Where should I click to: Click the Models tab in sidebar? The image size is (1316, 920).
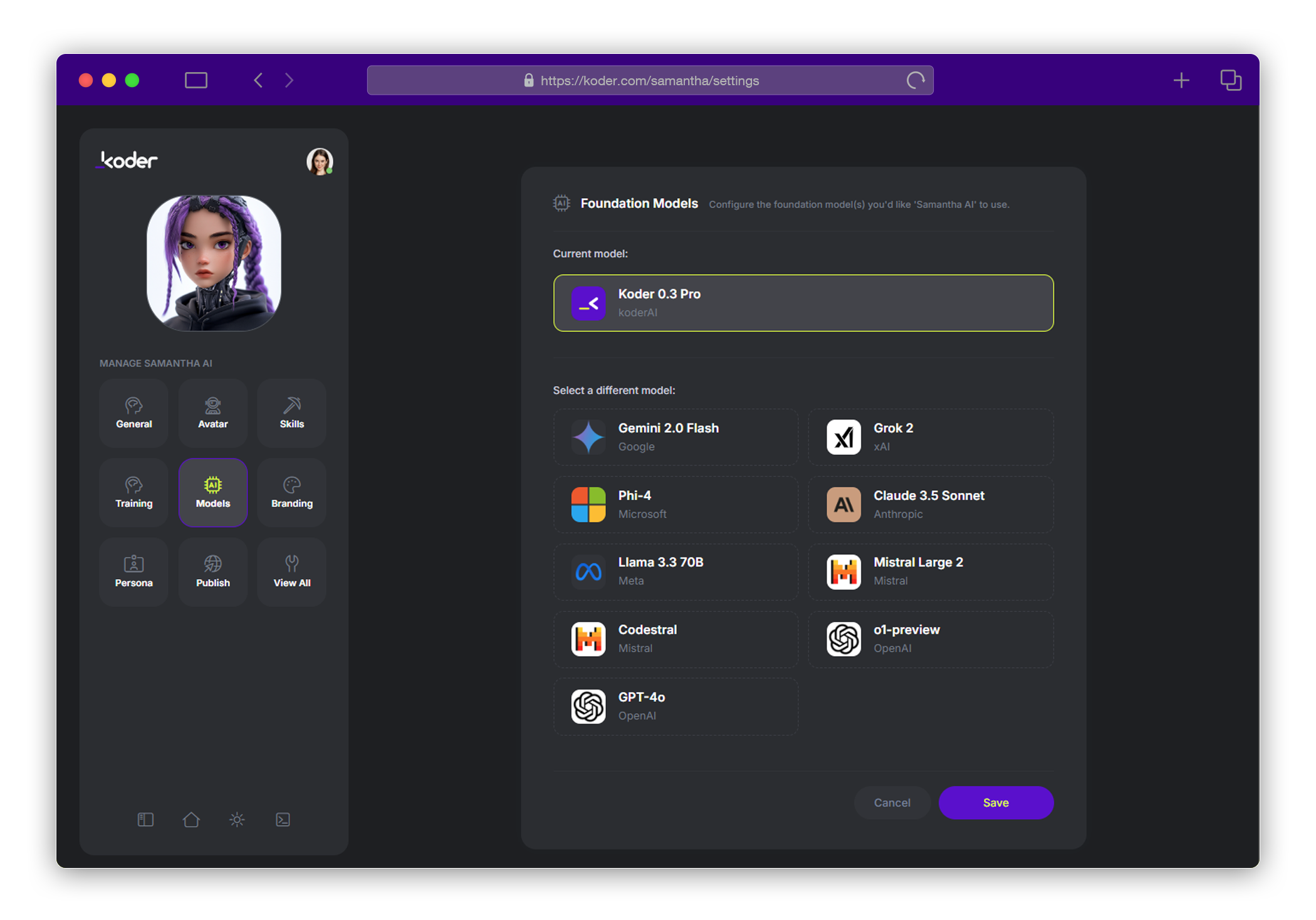tap(212, 493)
